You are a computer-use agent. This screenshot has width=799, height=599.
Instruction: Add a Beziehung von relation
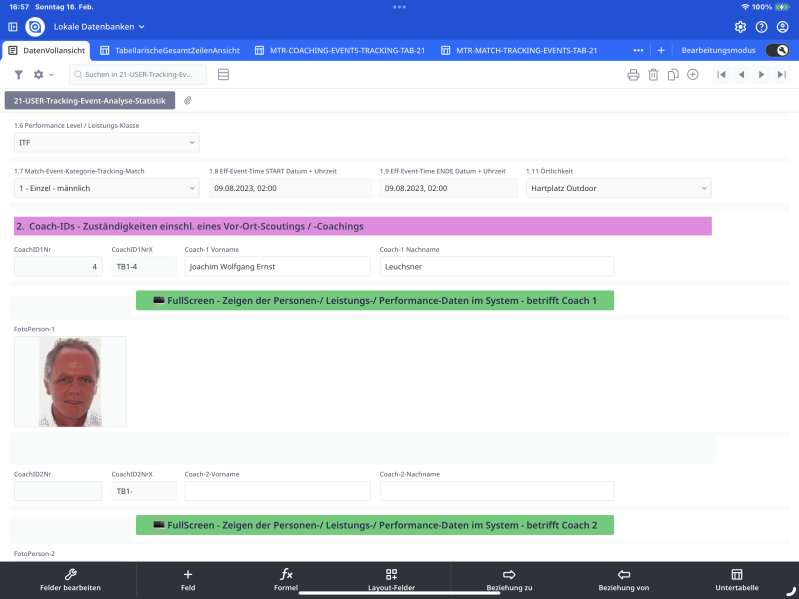point(624,580)
